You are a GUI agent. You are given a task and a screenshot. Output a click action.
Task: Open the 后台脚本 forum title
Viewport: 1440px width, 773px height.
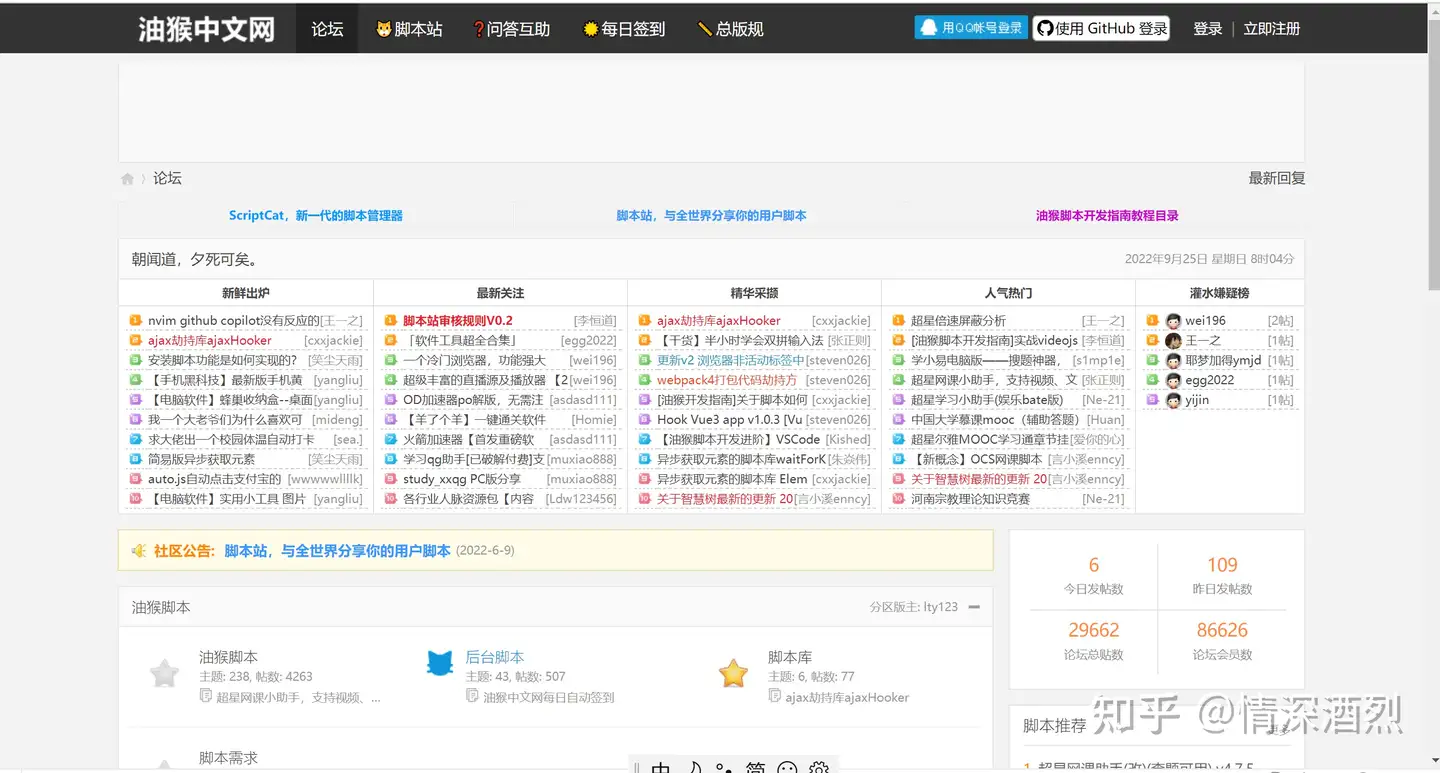[x=495, y=657]
